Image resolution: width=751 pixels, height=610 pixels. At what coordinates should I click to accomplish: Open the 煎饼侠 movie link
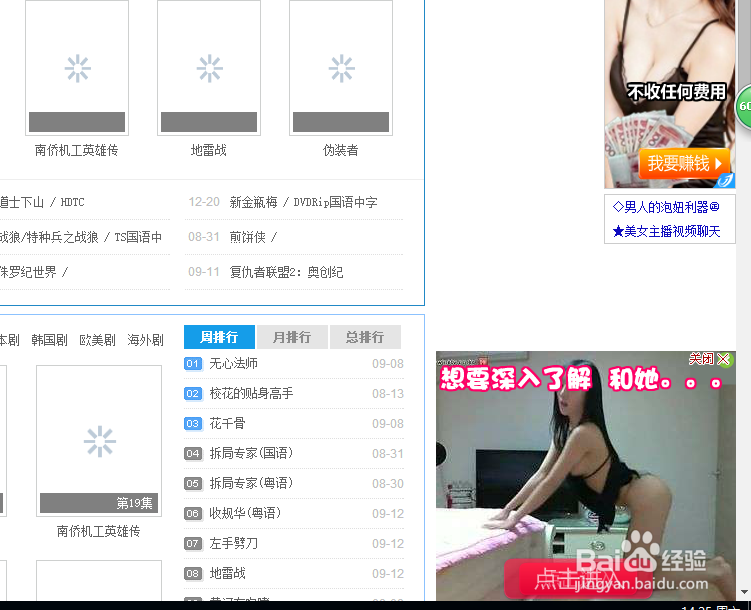[x=253, y=237]
